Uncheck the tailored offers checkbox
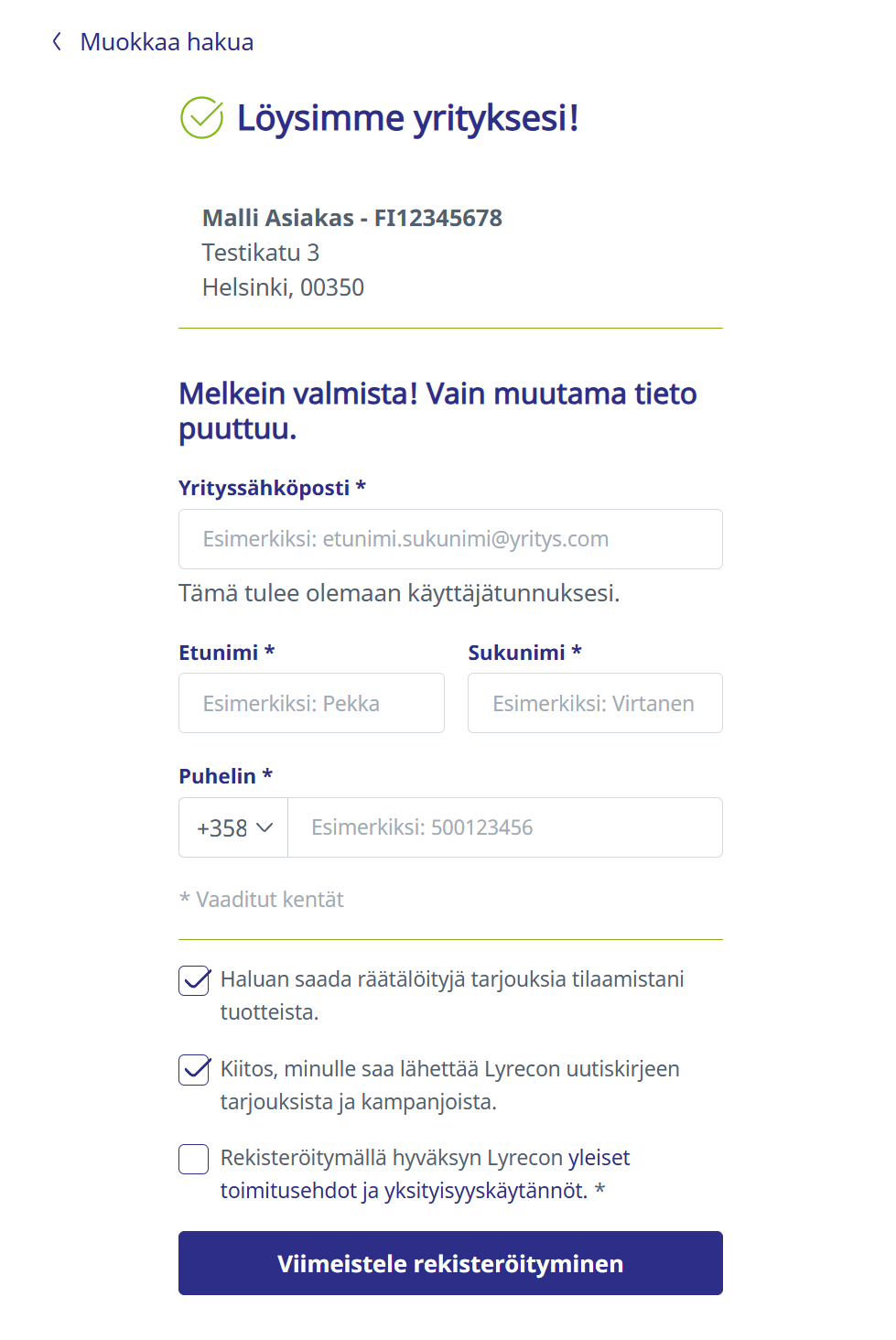This screenshot has width=896, height=1340. (x=194, y=980)
